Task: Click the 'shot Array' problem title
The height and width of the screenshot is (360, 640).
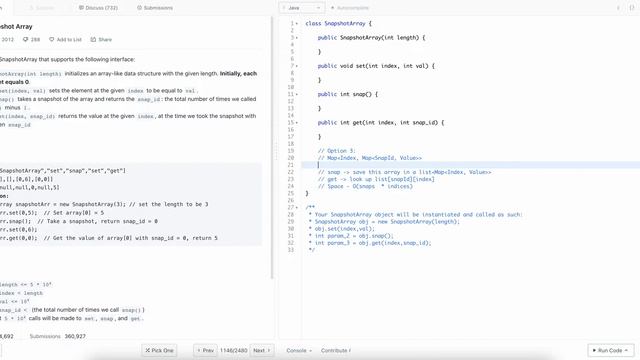Action: coord(16,27)
